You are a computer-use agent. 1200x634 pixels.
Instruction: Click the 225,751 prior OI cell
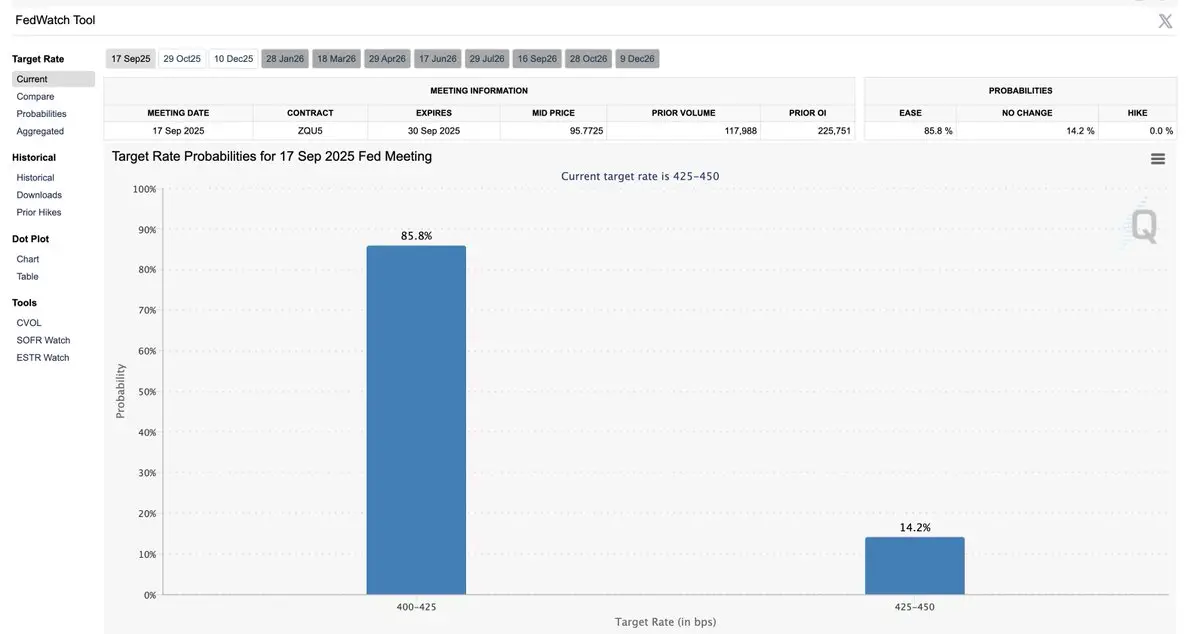pos(807,131)
